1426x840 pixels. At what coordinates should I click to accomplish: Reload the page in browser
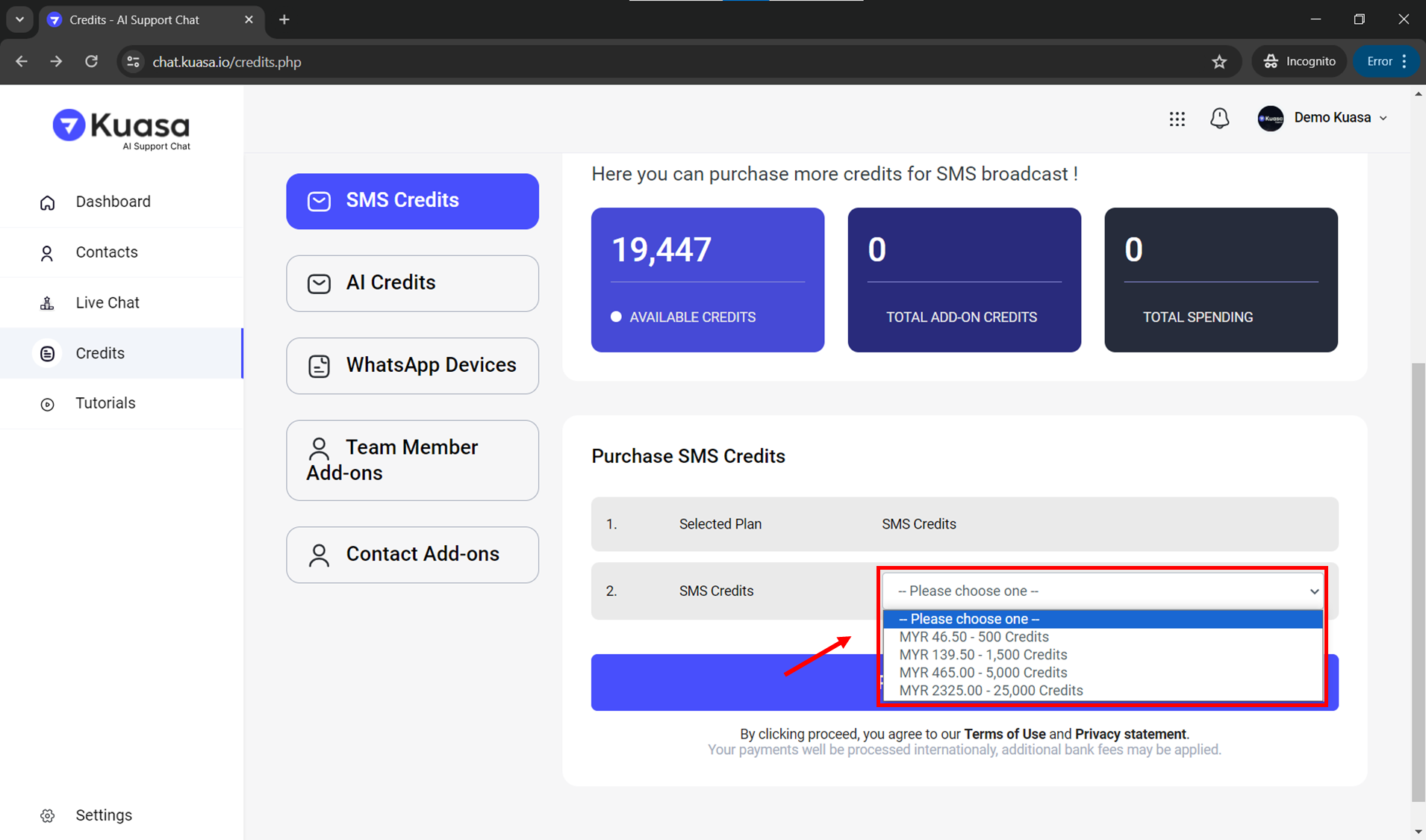[x=91, y=62]
